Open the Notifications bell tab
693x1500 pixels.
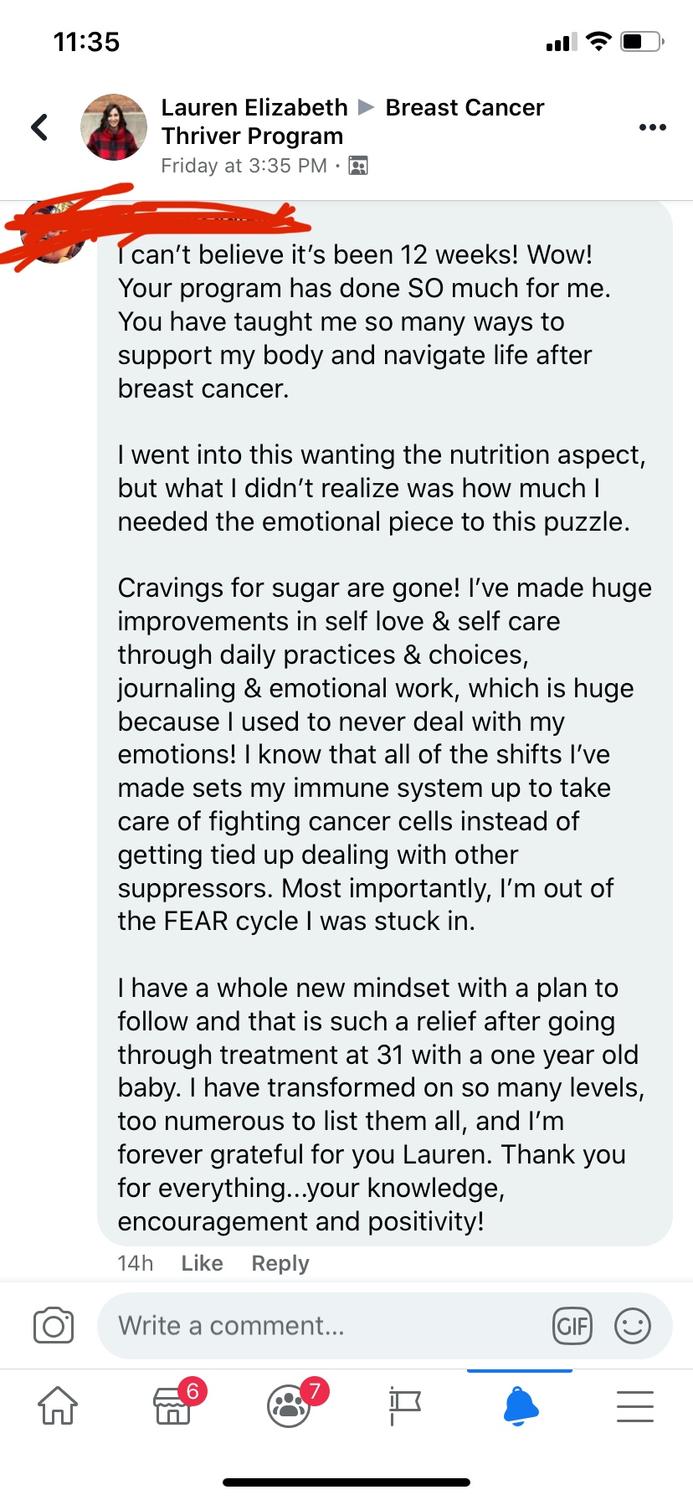(520, 1406)
